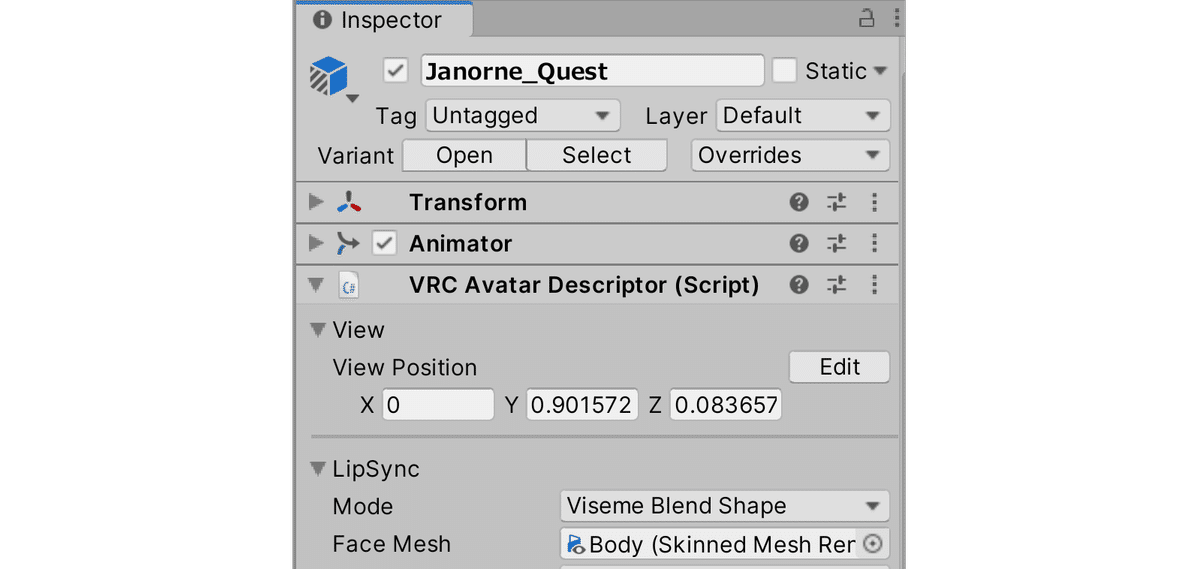Open VRC Avatar Descriptor preset sliders icon
Image resolution: width=1200 pixels, height=569 pixels.
837,285
